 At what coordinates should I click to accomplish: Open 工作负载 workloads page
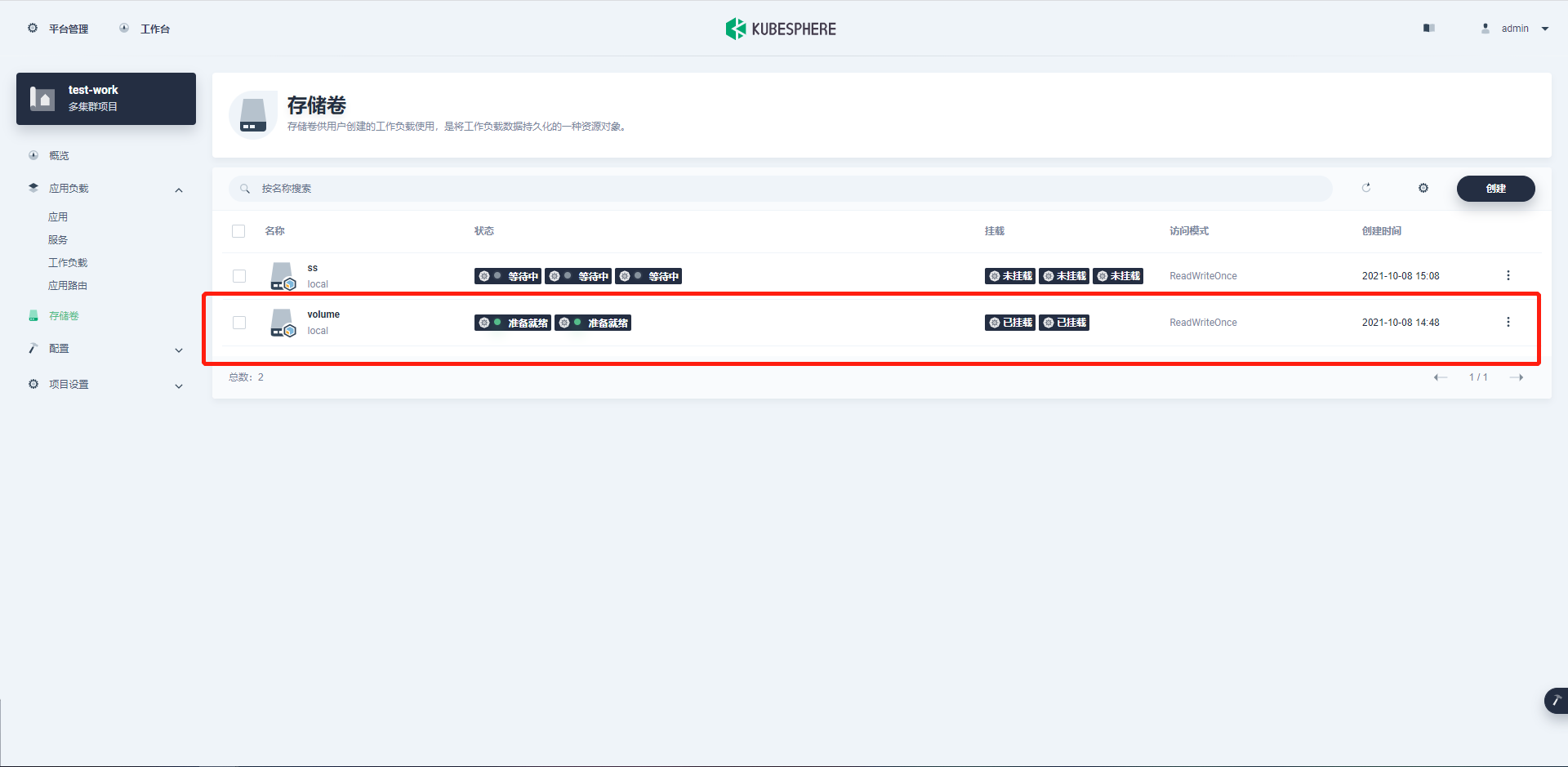click(68, 262)
